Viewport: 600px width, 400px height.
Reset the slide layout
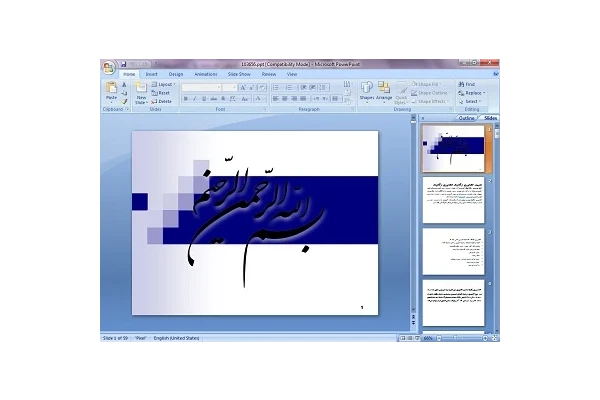point(161,93)
